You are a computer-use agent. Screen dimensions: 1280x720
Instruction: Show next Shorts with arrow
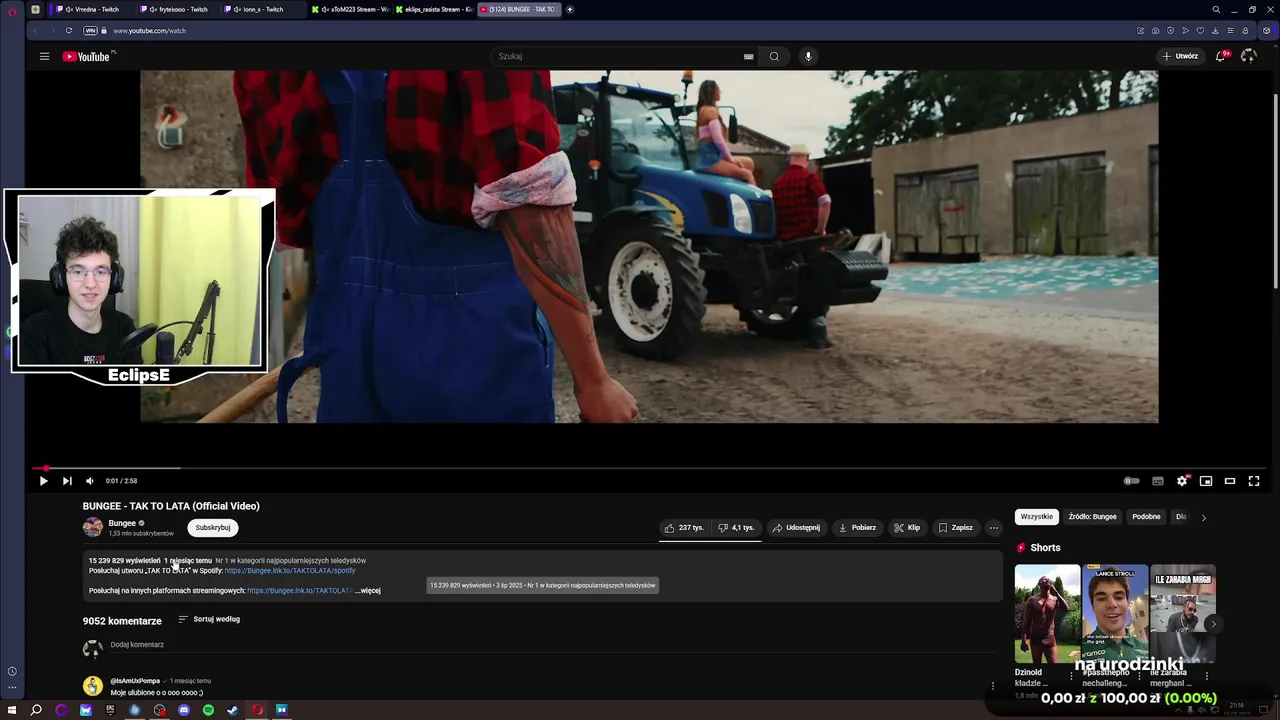click(x=1213, y=624)
